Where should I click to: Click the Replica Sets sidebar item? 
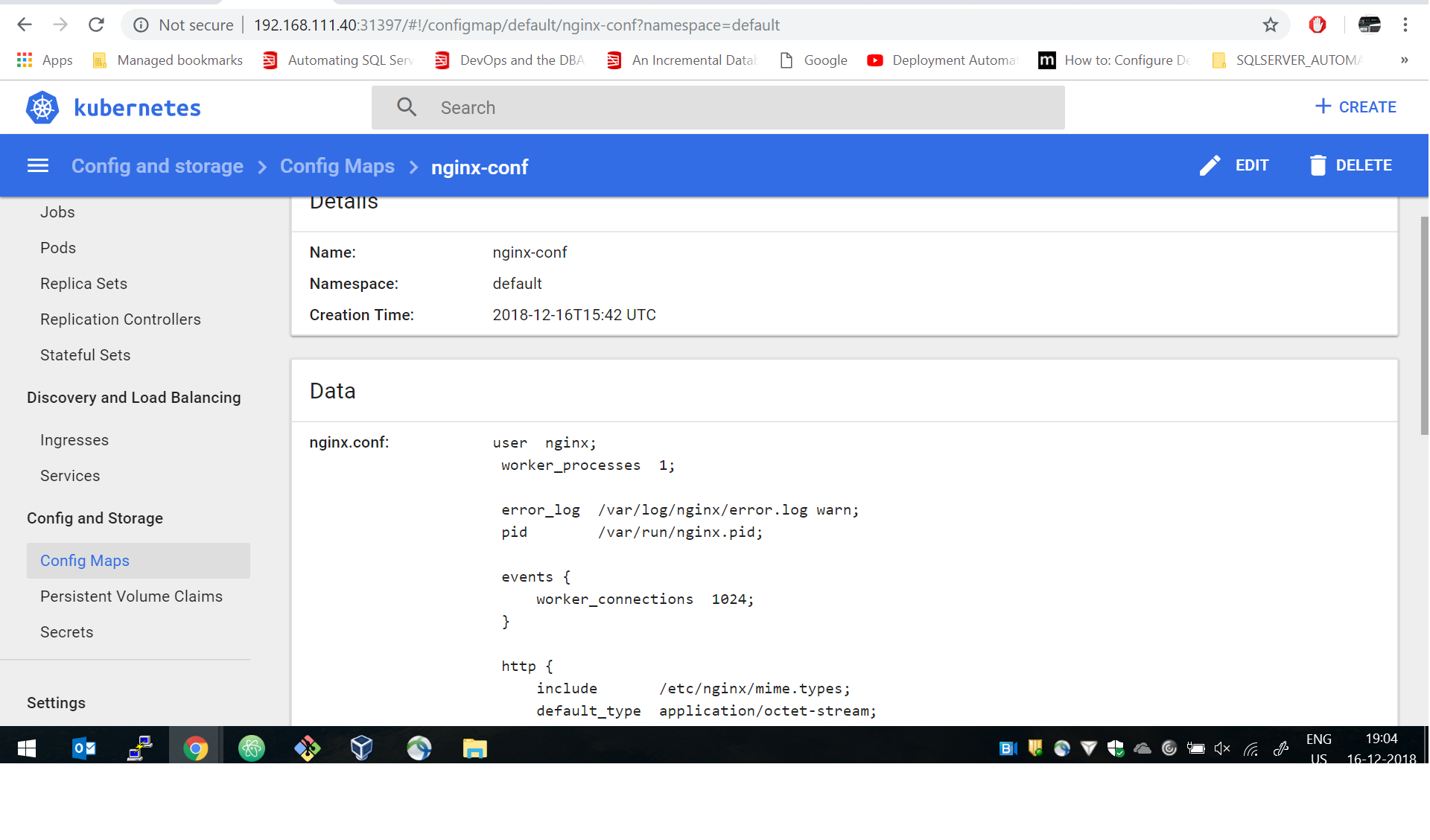tap(83, 283)
